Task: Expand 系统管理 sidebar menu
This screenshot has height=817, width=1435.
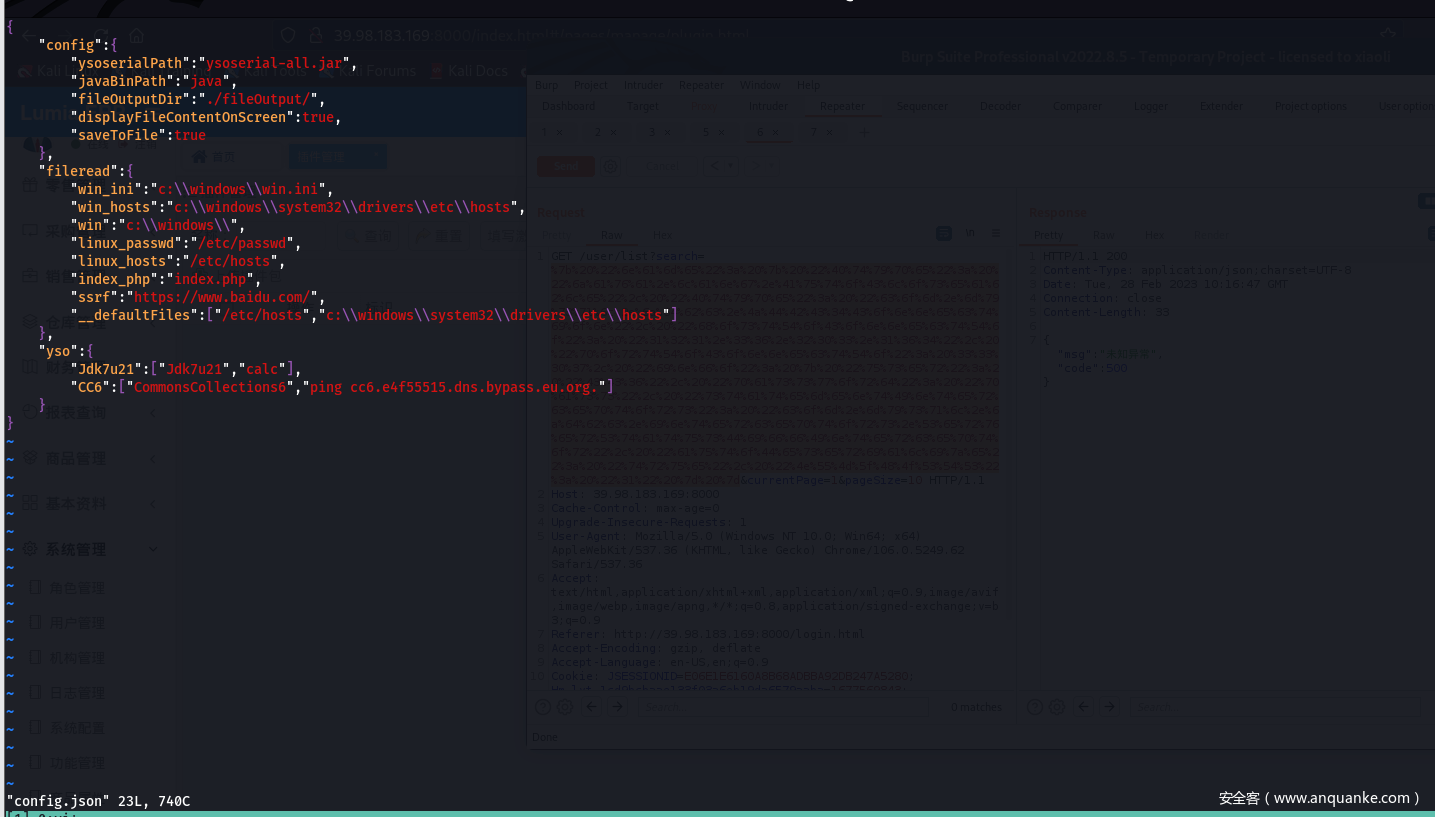Action: click(90, 549)
